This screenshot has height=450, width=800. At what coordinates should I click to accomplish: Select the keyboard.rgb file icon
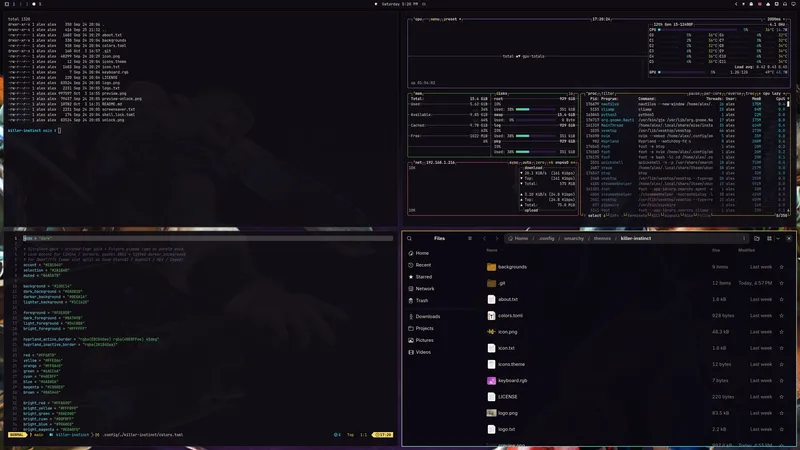pyautogui.click(x=491, y=381)
